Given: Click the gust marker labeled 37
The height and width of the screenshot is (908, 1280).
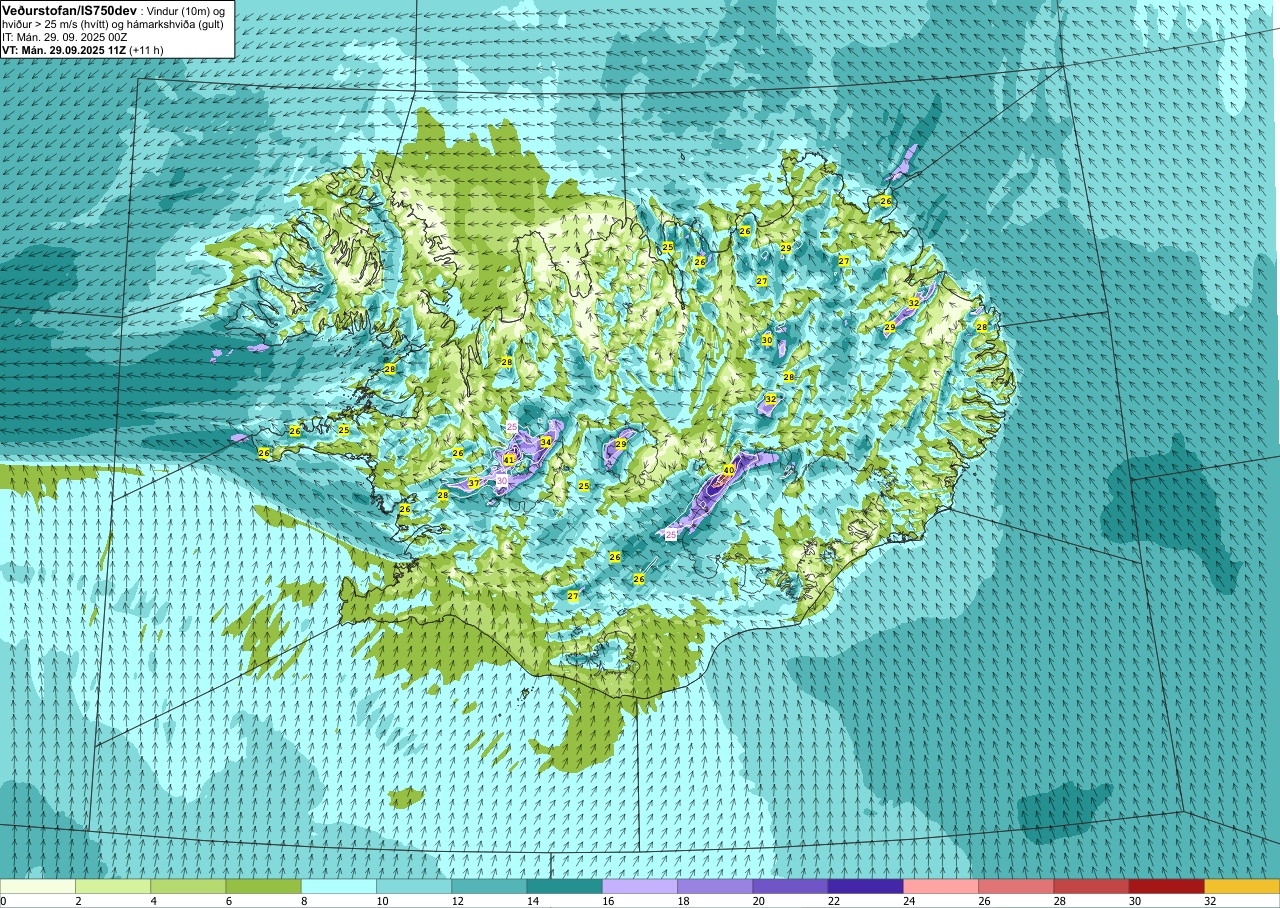Looking at the screenshot, I should [x=474, y=483].
